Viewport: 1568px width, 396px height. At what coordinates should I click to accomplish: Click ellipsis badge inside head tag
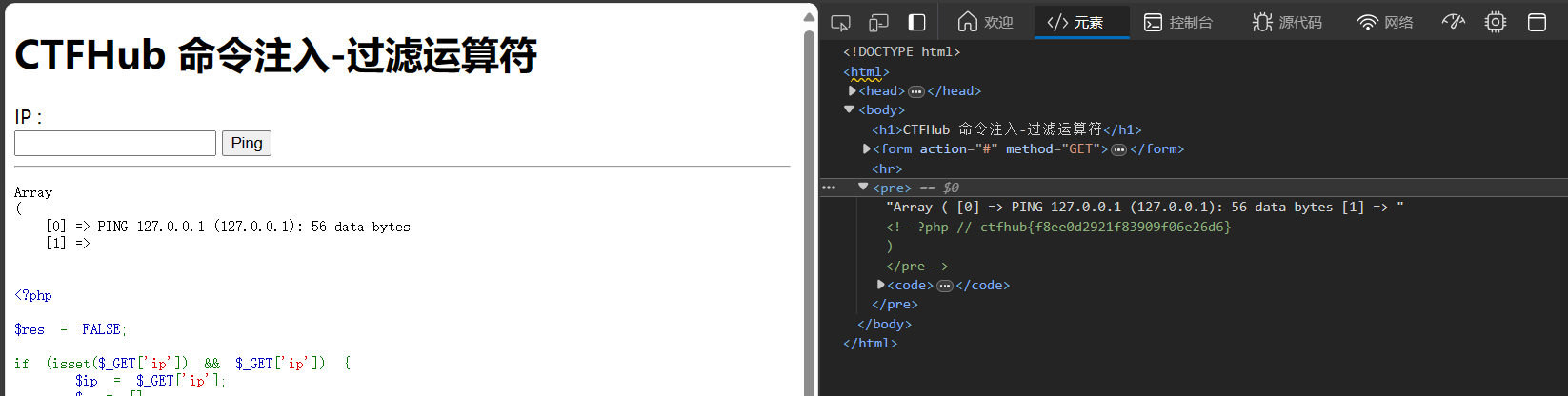pos(916,91)
